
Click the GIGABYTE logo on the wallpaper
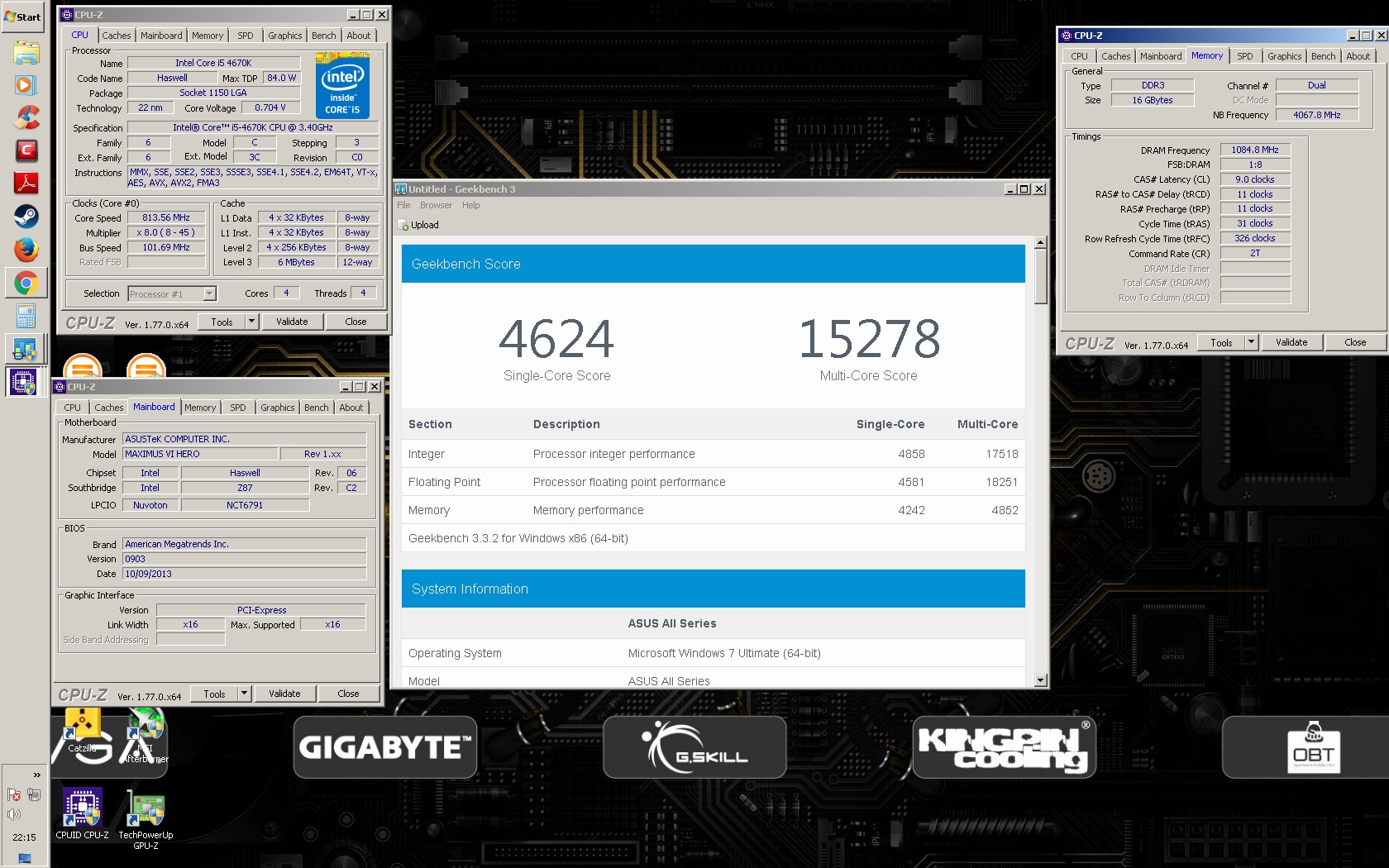coord(385,747)
